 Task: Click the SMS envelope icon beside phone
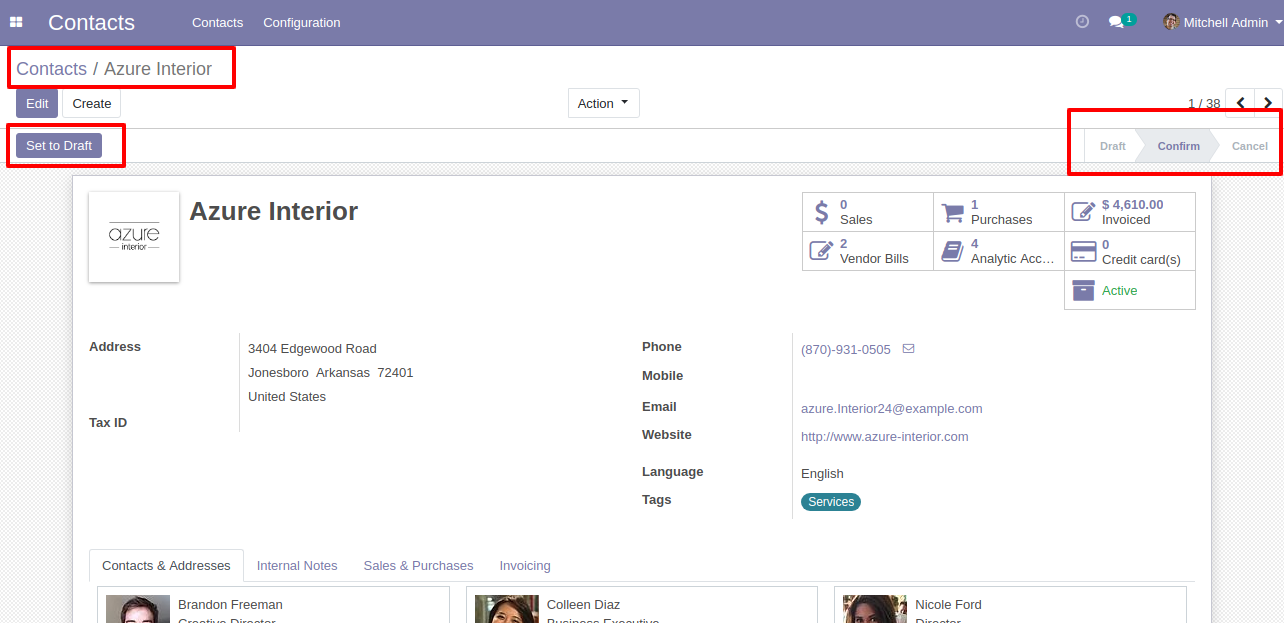tap(908, 349)
